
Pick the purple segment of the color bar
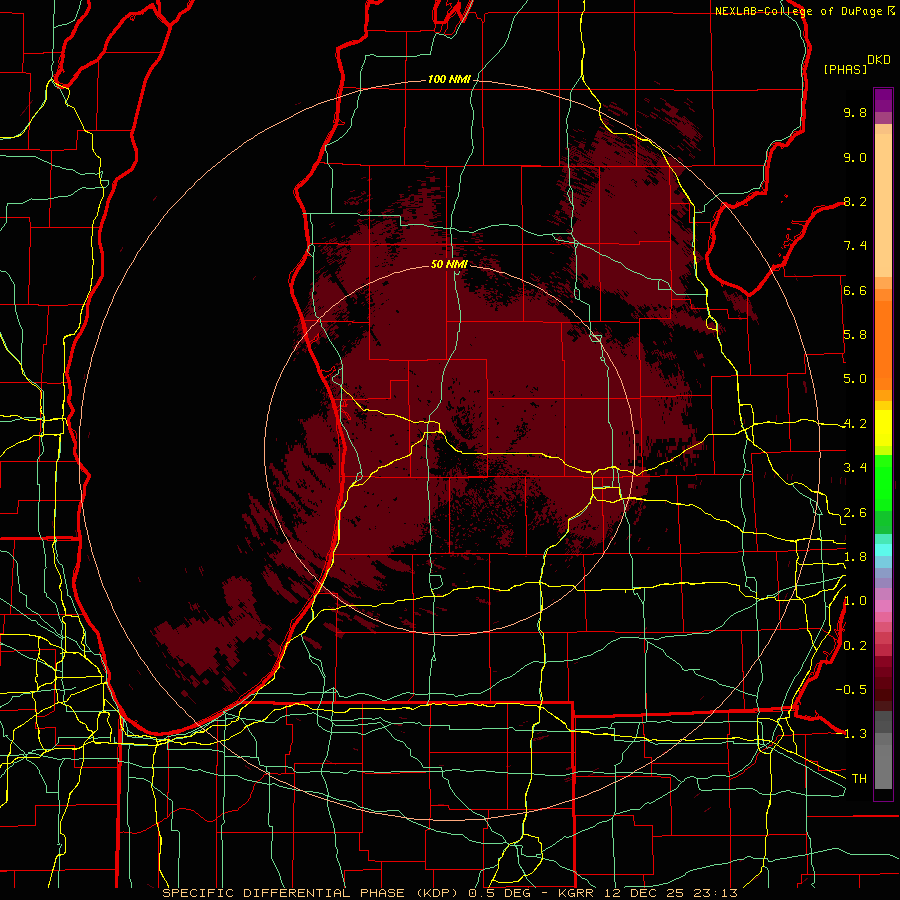tap(883, 100)
